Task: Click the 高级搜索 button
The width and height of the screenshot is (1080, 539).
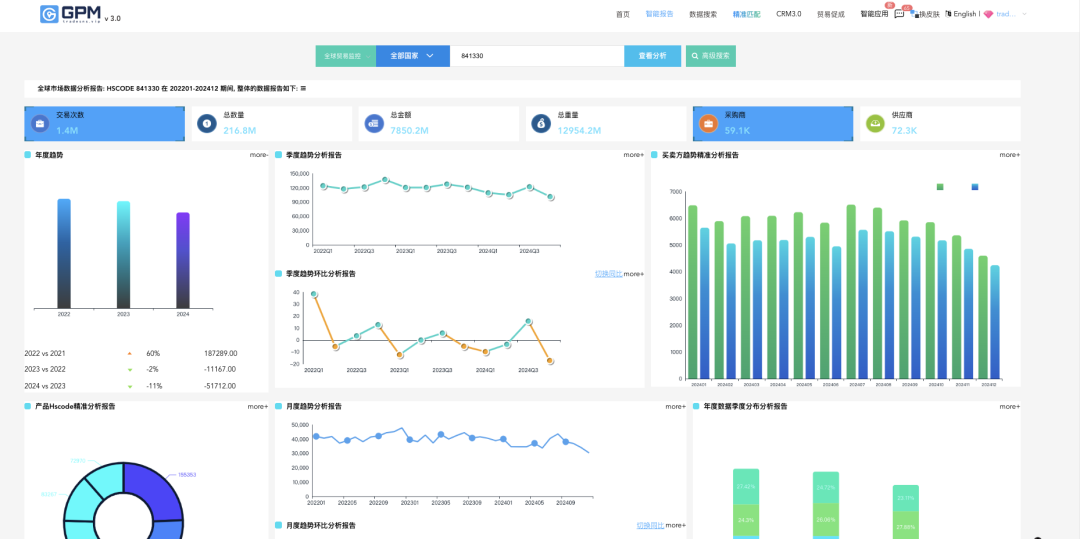Action: [x=711, y=56]
